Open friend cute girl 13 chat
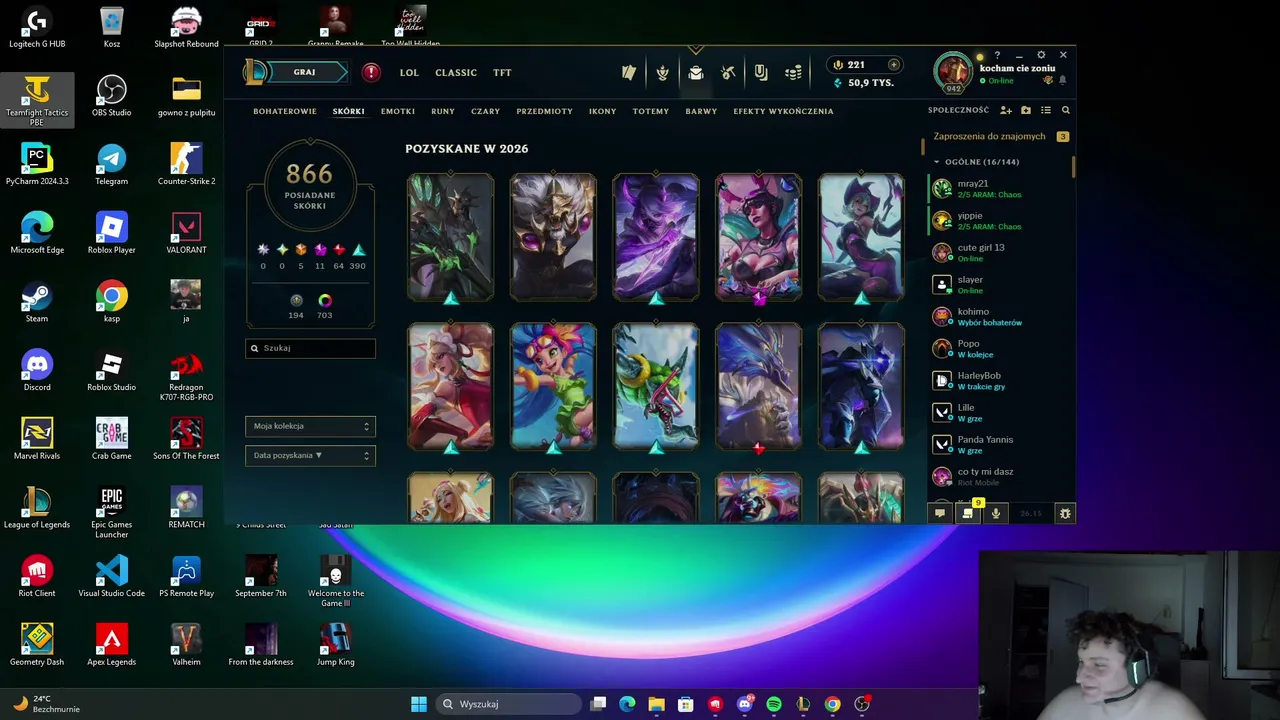 [1000, 252]
